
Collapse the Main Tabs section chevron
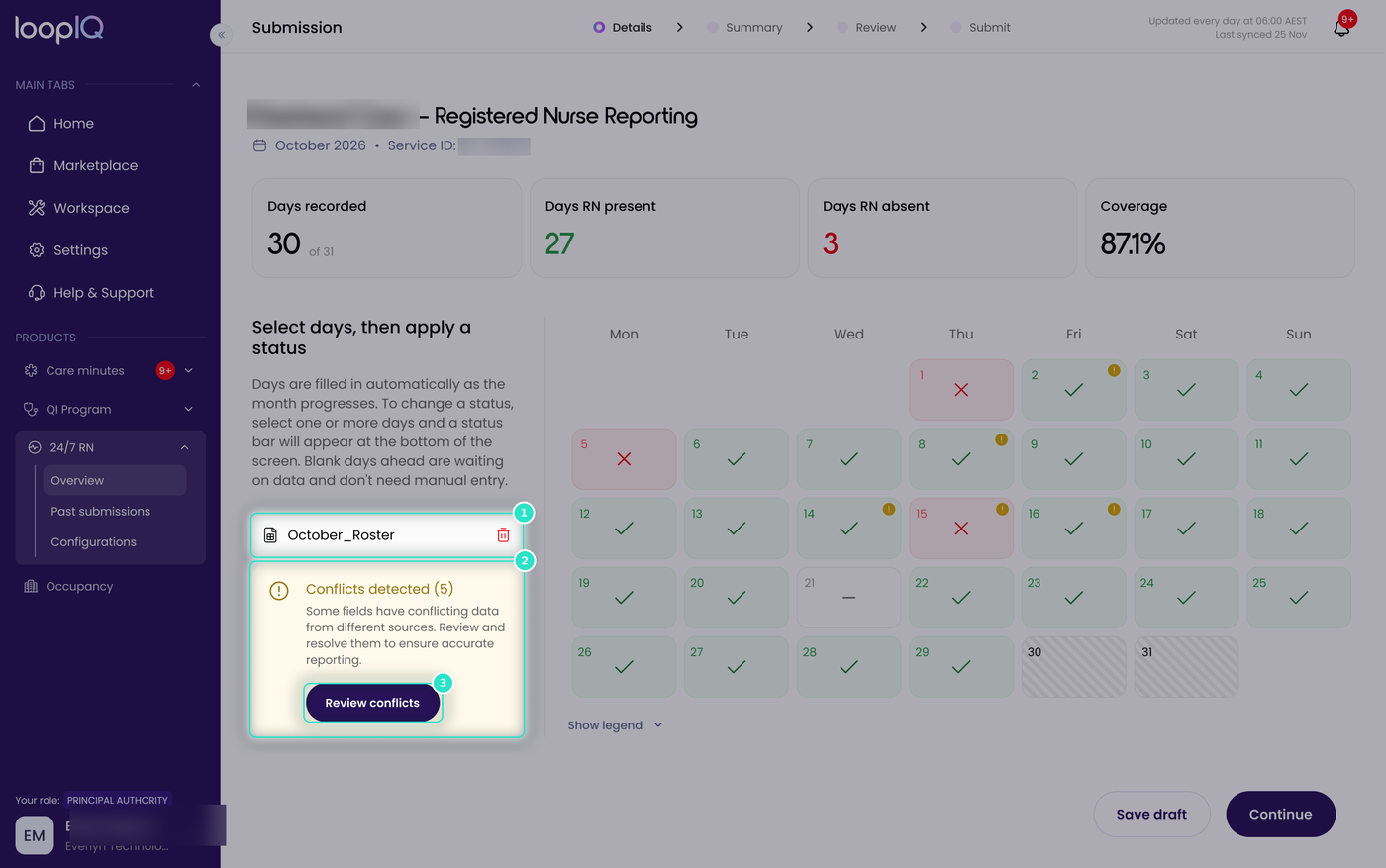[196, 85]
